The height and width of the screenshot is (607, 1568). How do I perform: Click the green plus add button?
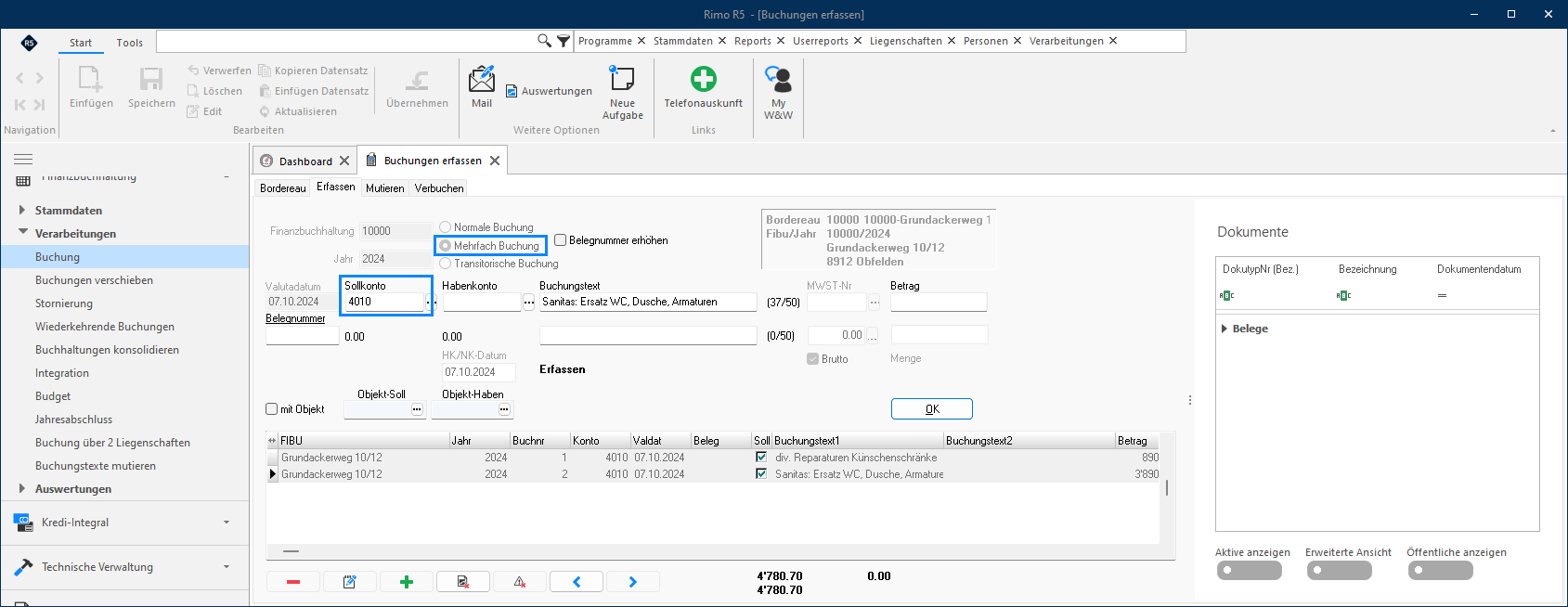[407, 582]
